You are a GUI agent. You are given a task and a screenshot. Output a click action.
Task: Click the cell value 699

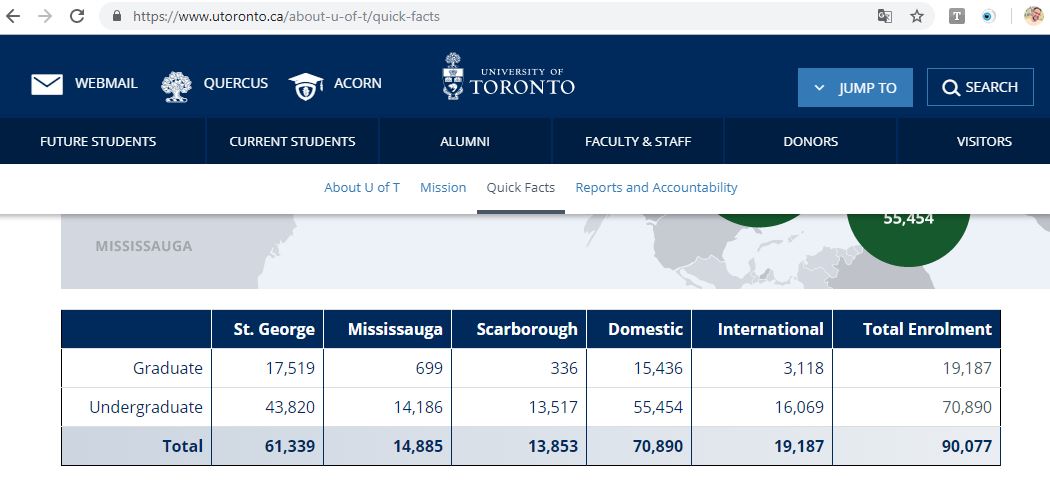pyautogui.click(x=429, y=368)
